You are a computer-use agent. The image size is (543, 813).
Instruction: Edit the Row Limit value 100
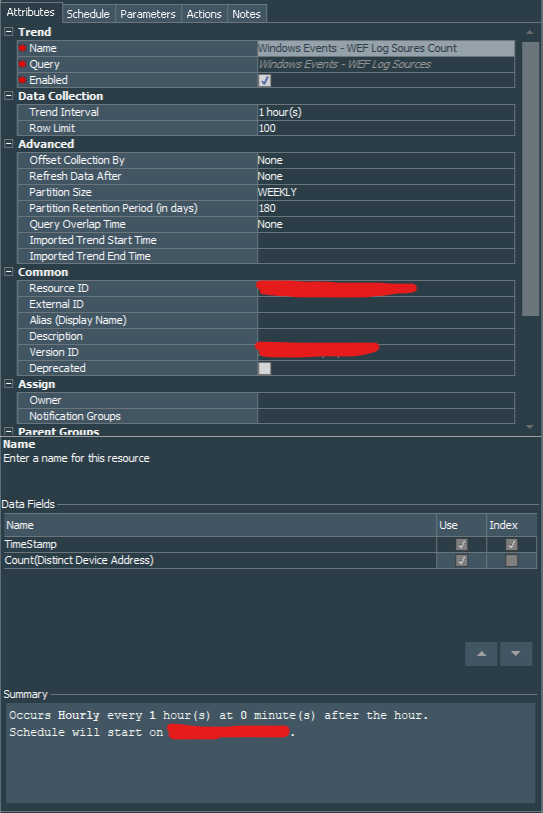point(386,128)
